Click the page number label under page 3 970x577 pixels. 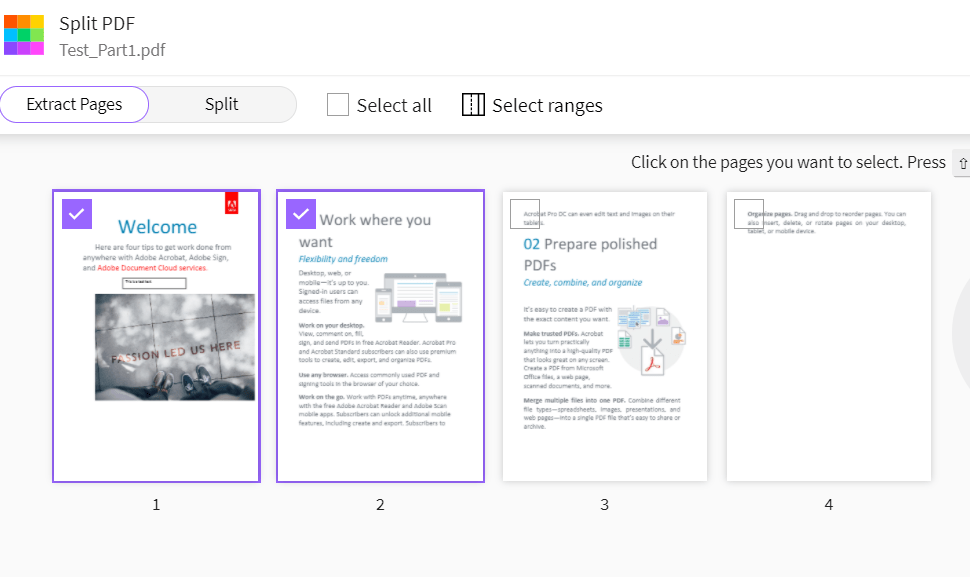pos(604,504)
